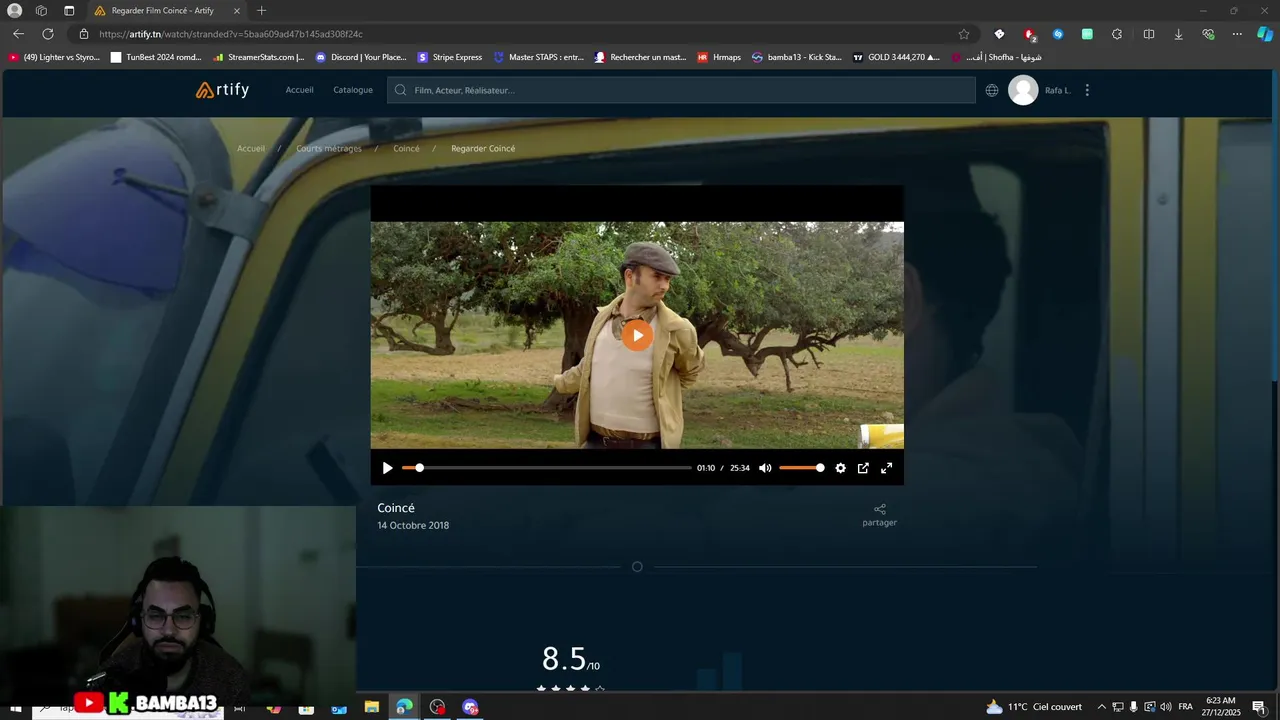Open the Discord | Your Place... bookmark
This screenshot has width=1280, height=720.
(x=361, y=57)
